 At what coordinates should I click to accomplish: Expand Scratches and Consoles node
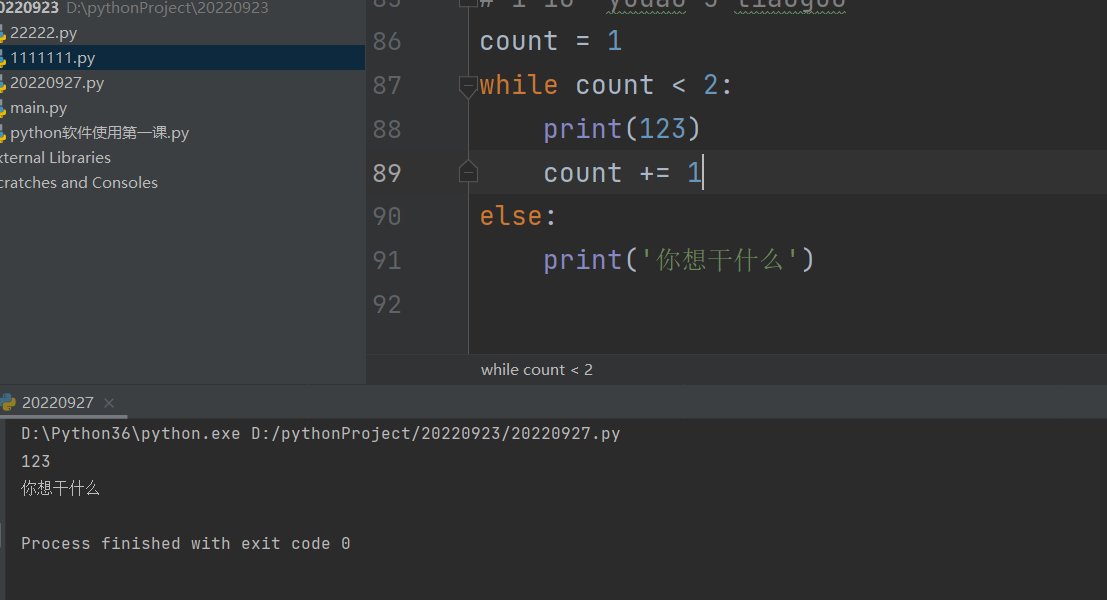tap(78, 182)
